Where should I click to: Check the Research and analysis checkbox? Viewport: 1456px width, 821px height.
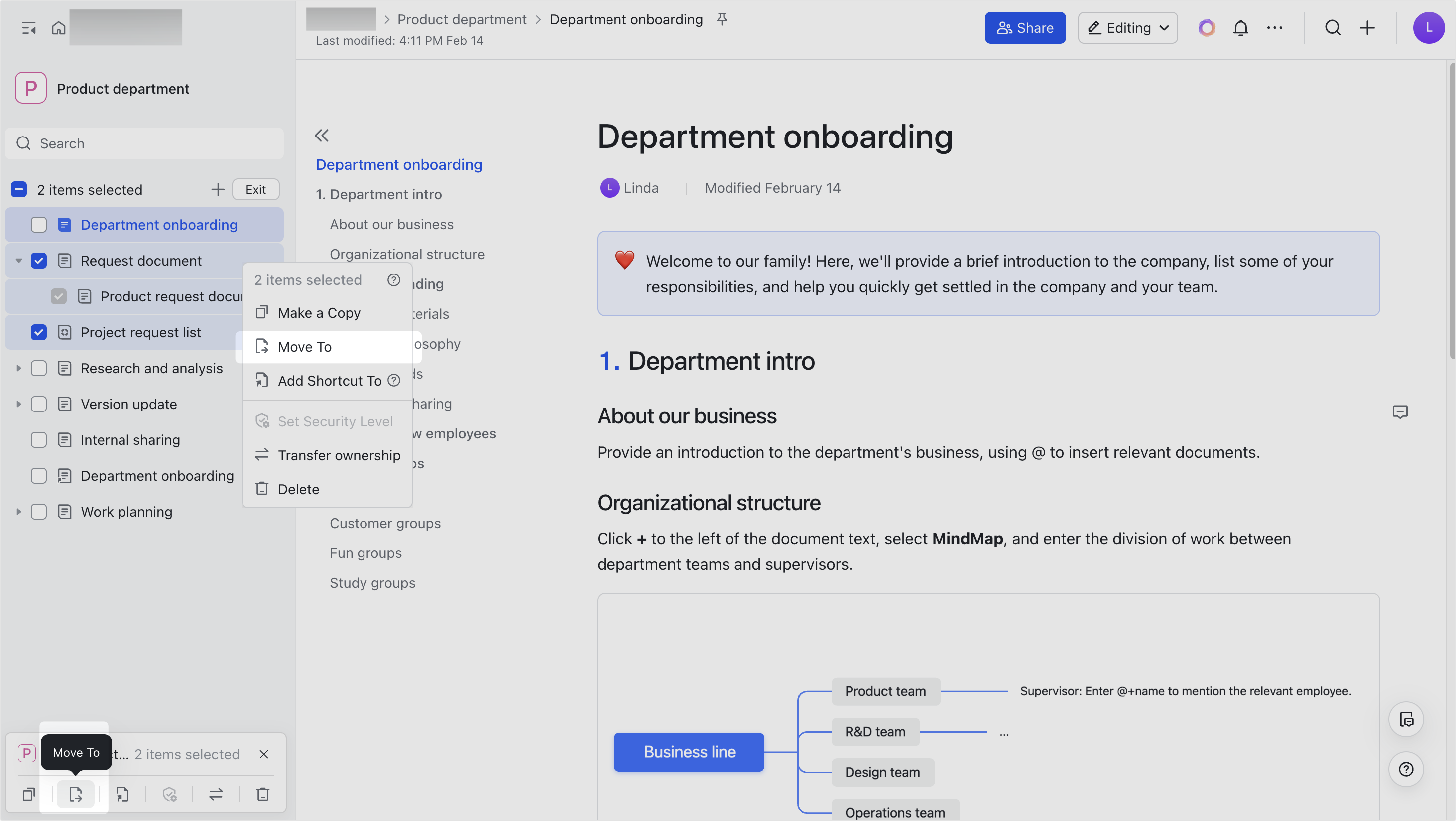(39, 368)
